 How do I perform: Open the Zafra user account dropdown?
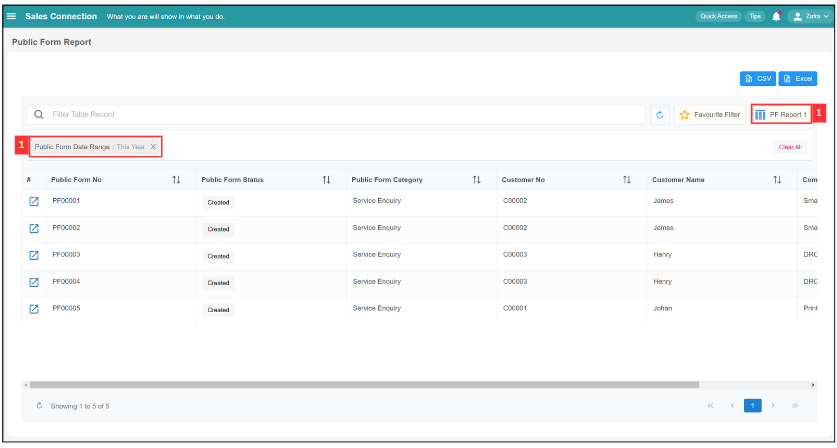(810, 17)
